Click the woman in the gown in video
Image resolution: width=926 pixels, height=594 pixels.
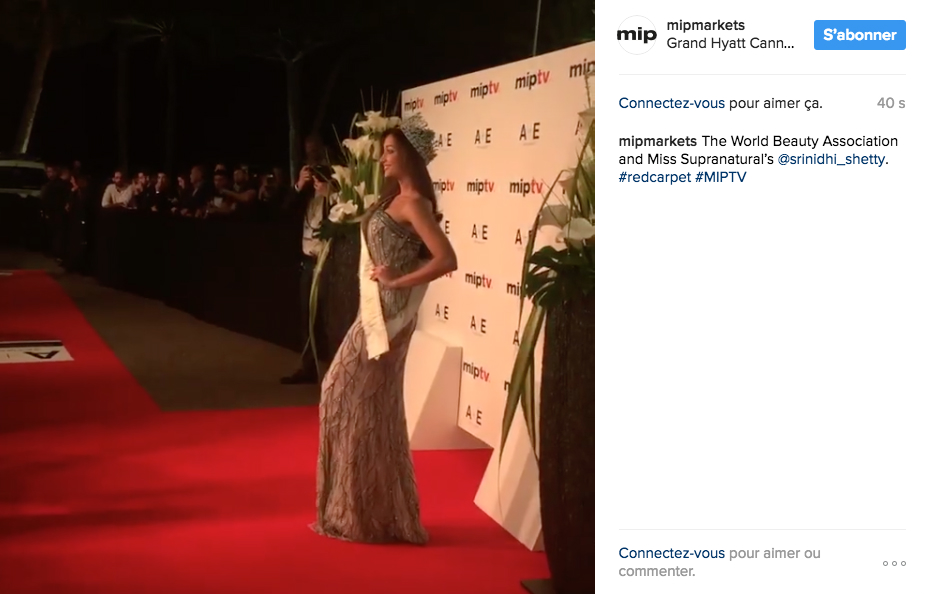point(382,331)
